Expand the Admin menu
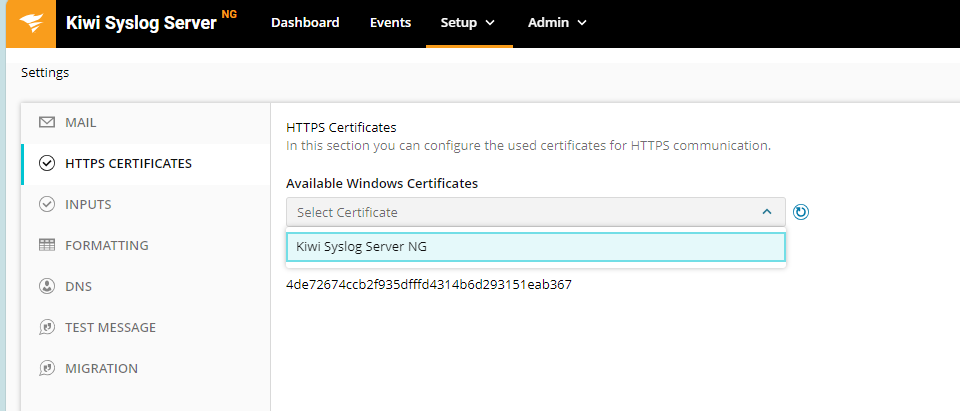960x411 pixels. 557,23
